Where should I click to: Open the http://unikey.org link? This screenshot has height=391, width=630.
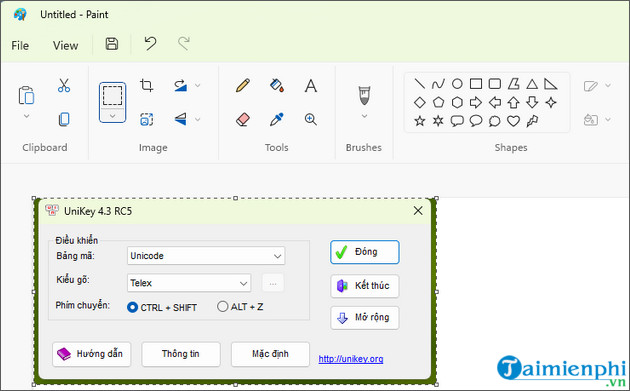click(x=351, y=359)
